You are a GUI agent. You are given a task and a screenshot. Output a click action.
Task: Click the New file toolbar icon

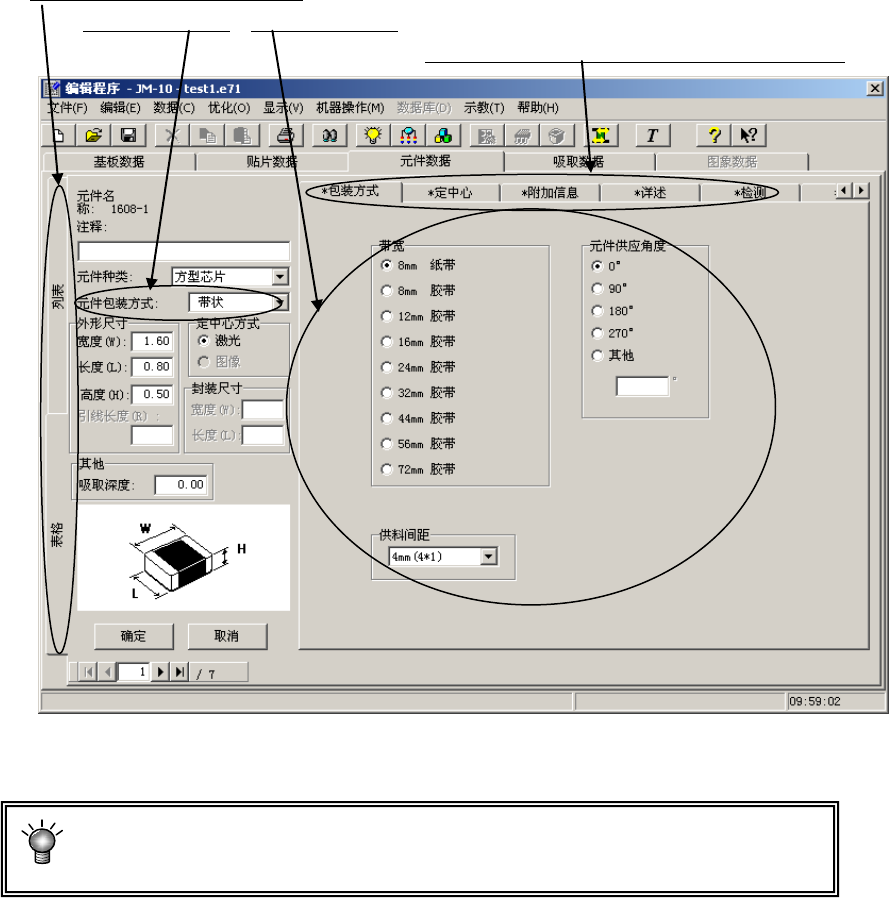57,135
